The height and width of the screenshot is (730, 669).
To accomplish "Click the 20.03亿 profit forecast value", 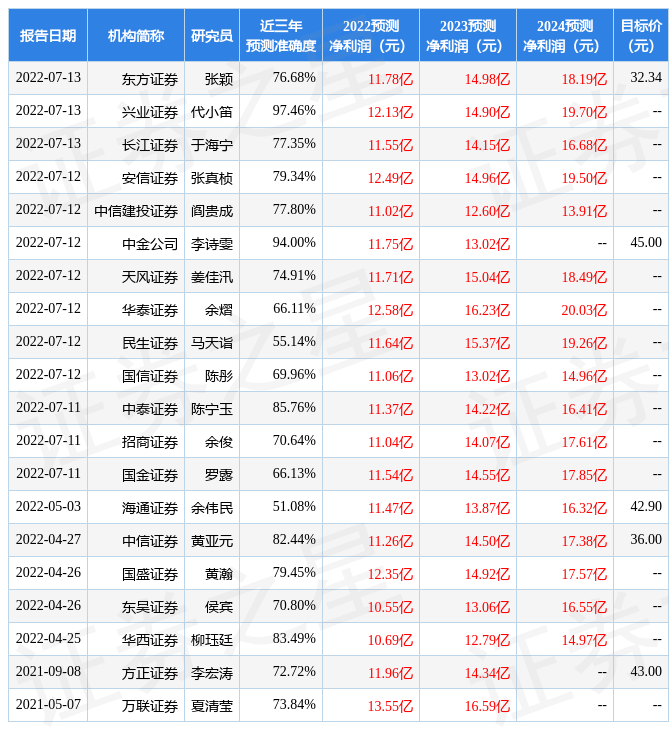I will click(584, 309).
